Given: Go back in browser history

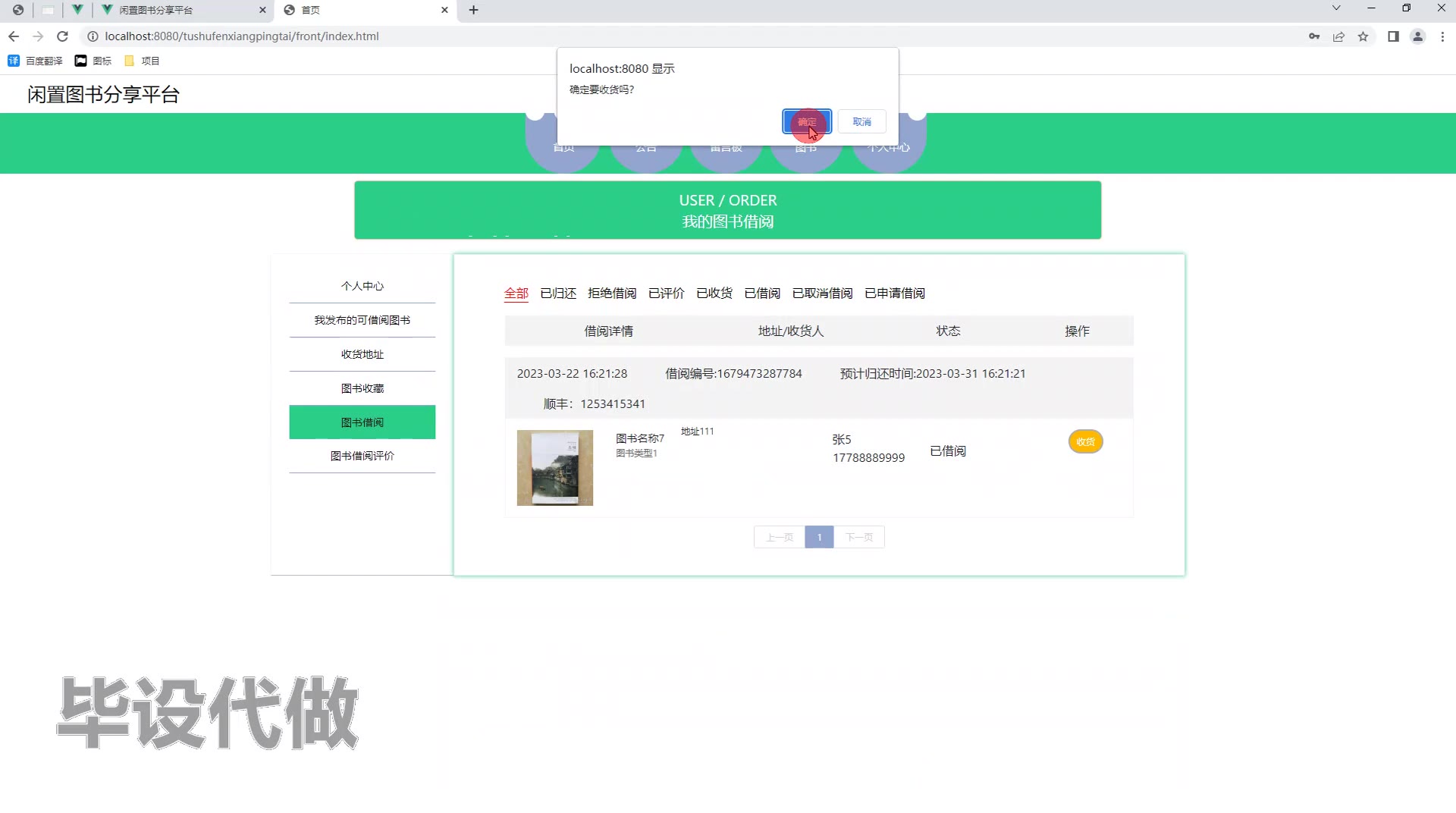Looking at the screenshot, I should pos(14,36).
